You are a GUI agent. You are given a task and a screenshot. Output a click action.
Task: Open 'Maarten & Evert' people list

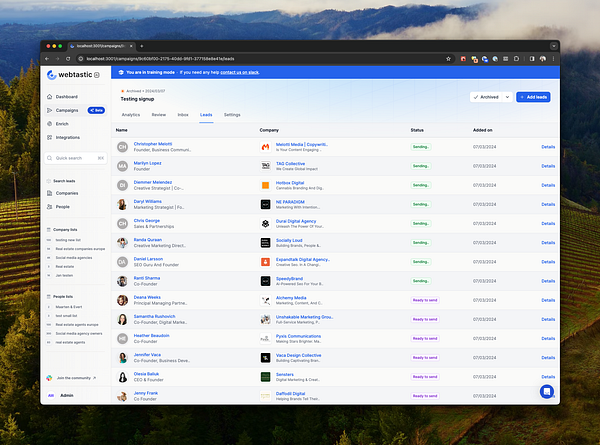click(x=69, y=307)
